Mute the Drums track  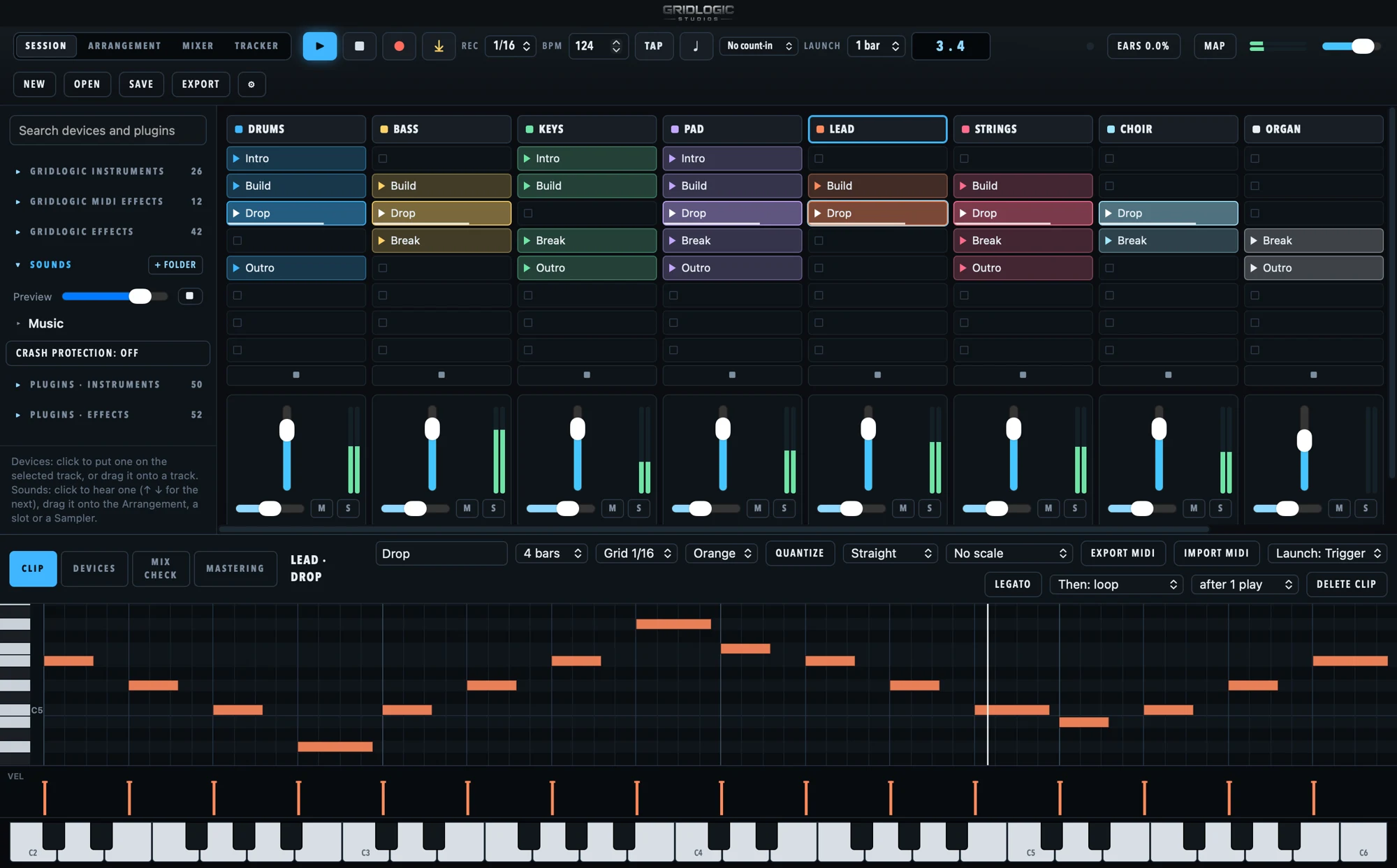click(x=321, y=508)
